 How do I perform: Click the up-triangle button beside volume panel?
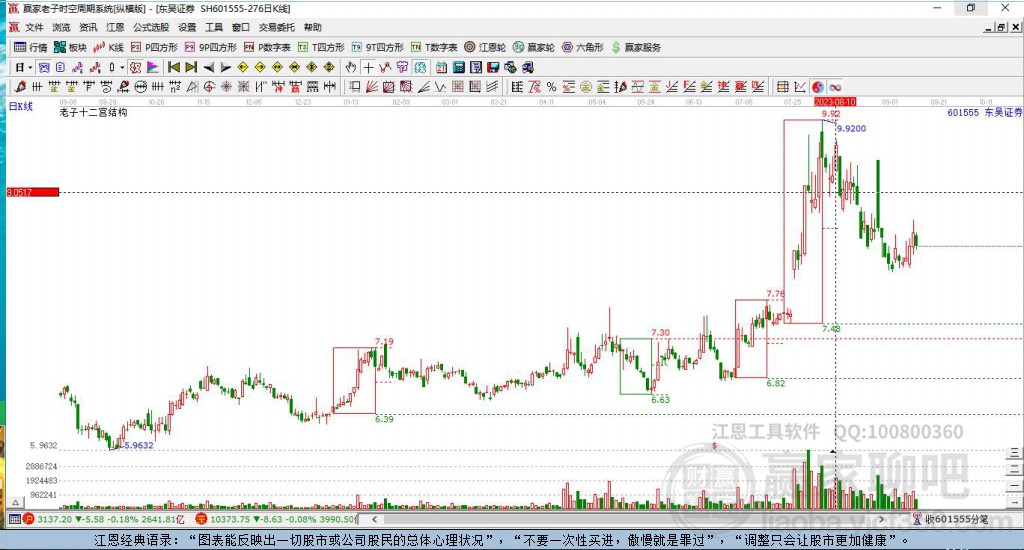16,502
